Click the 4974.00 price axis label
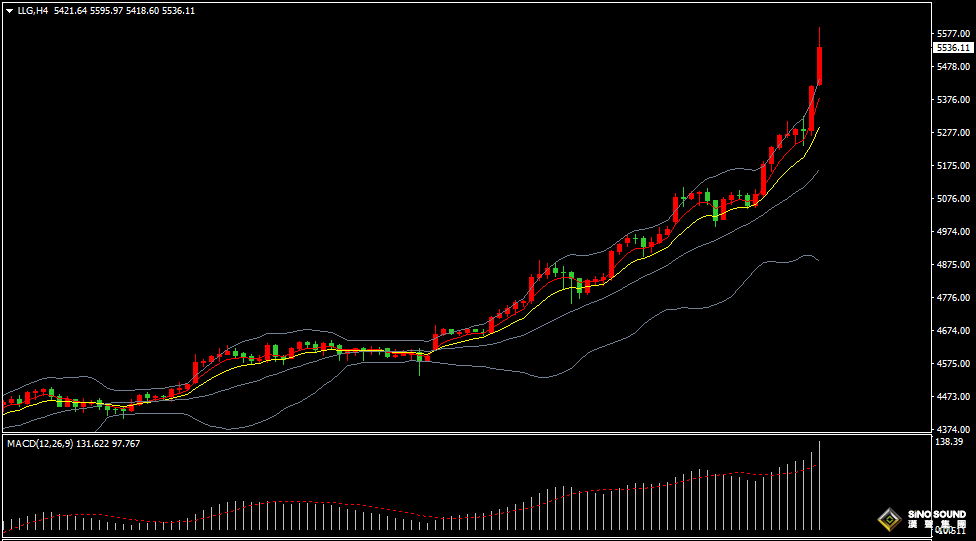Viewport: 976px width, 541px height. pyautogui.click(x=951, y=232)
